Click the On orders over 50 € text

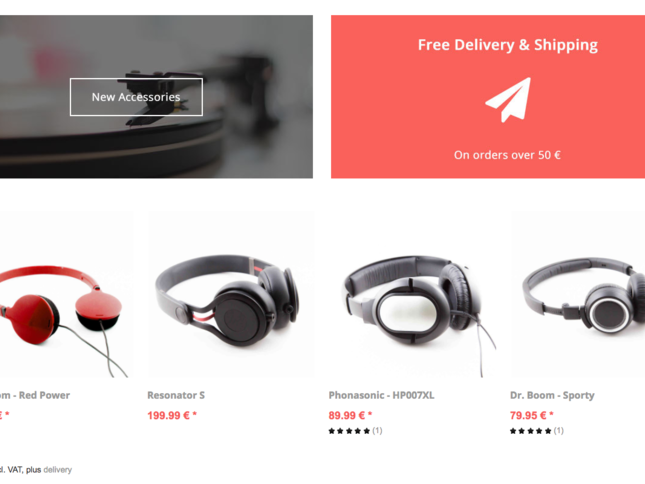507,155
